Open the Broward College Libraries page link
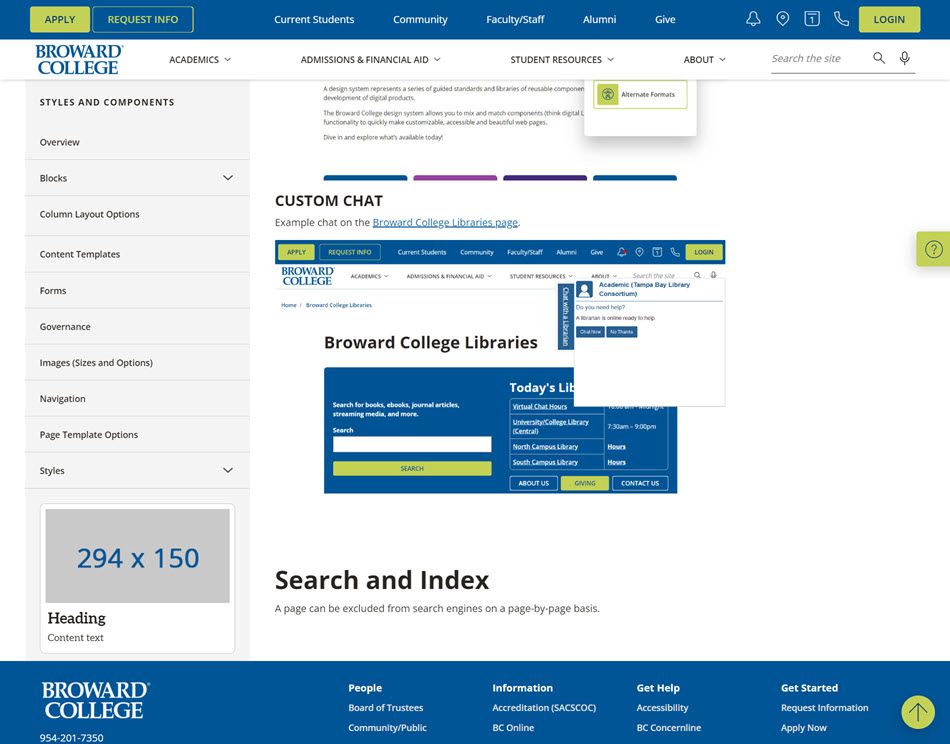This screenshot has width=950, height=744. click(x=445, y=222)
